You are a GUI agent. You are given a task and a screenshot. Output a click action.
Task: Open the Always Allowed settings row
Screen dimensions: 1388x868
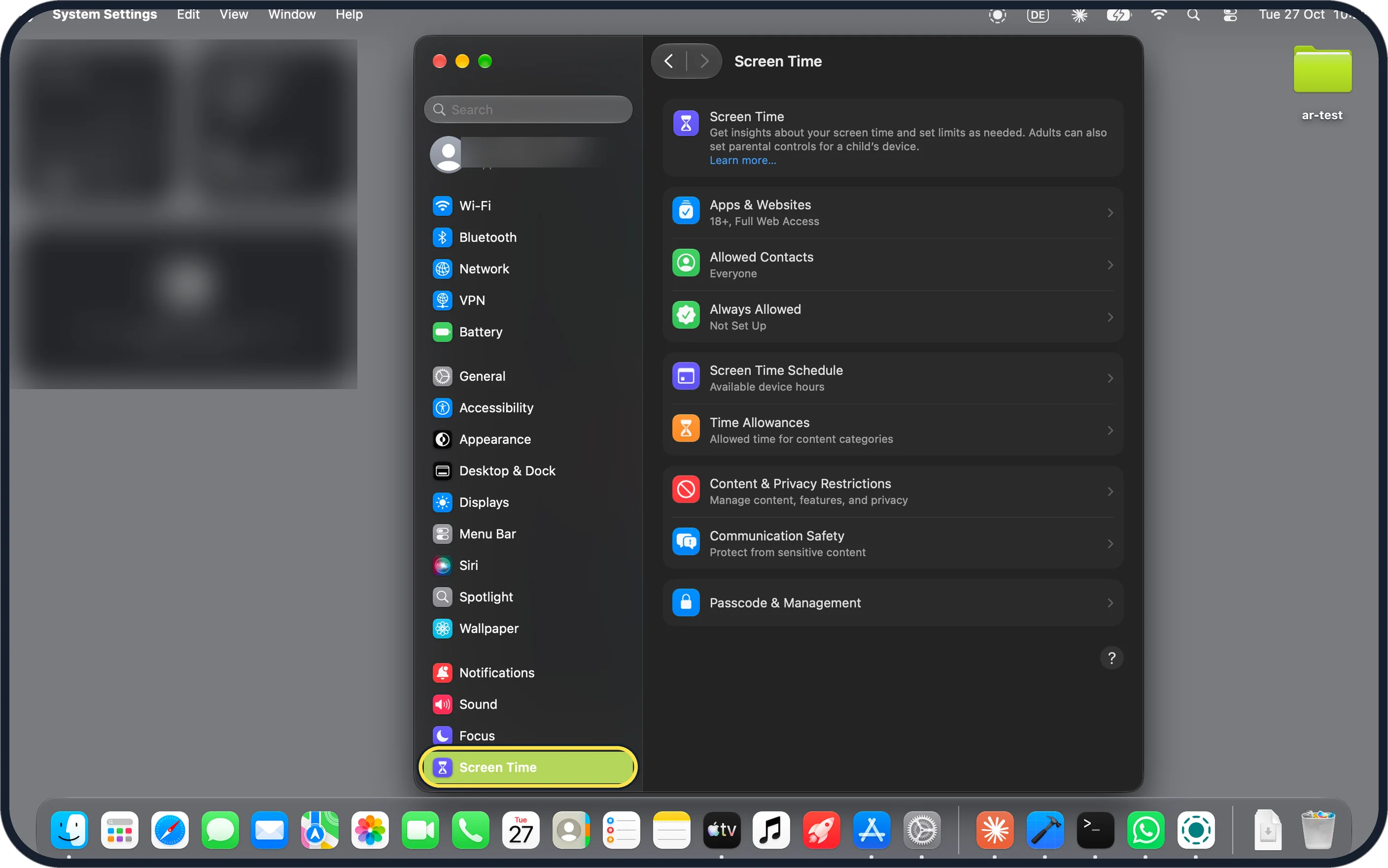(893, 317)
